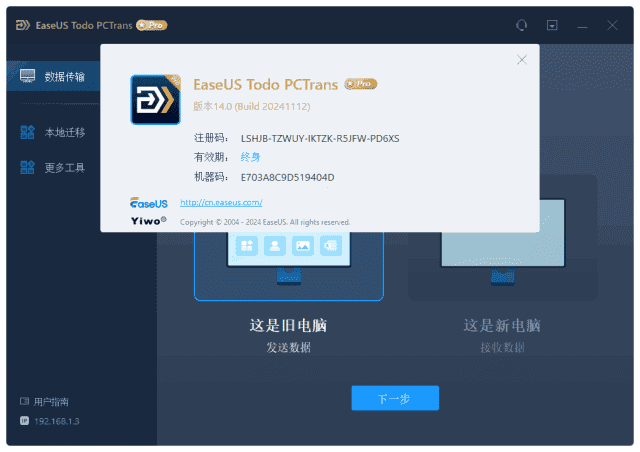This screenshot has width=640, height=452.
Task: Select the 本地迁移 sidebar tab
Action: pyautogui.click(x=65, y=132)
